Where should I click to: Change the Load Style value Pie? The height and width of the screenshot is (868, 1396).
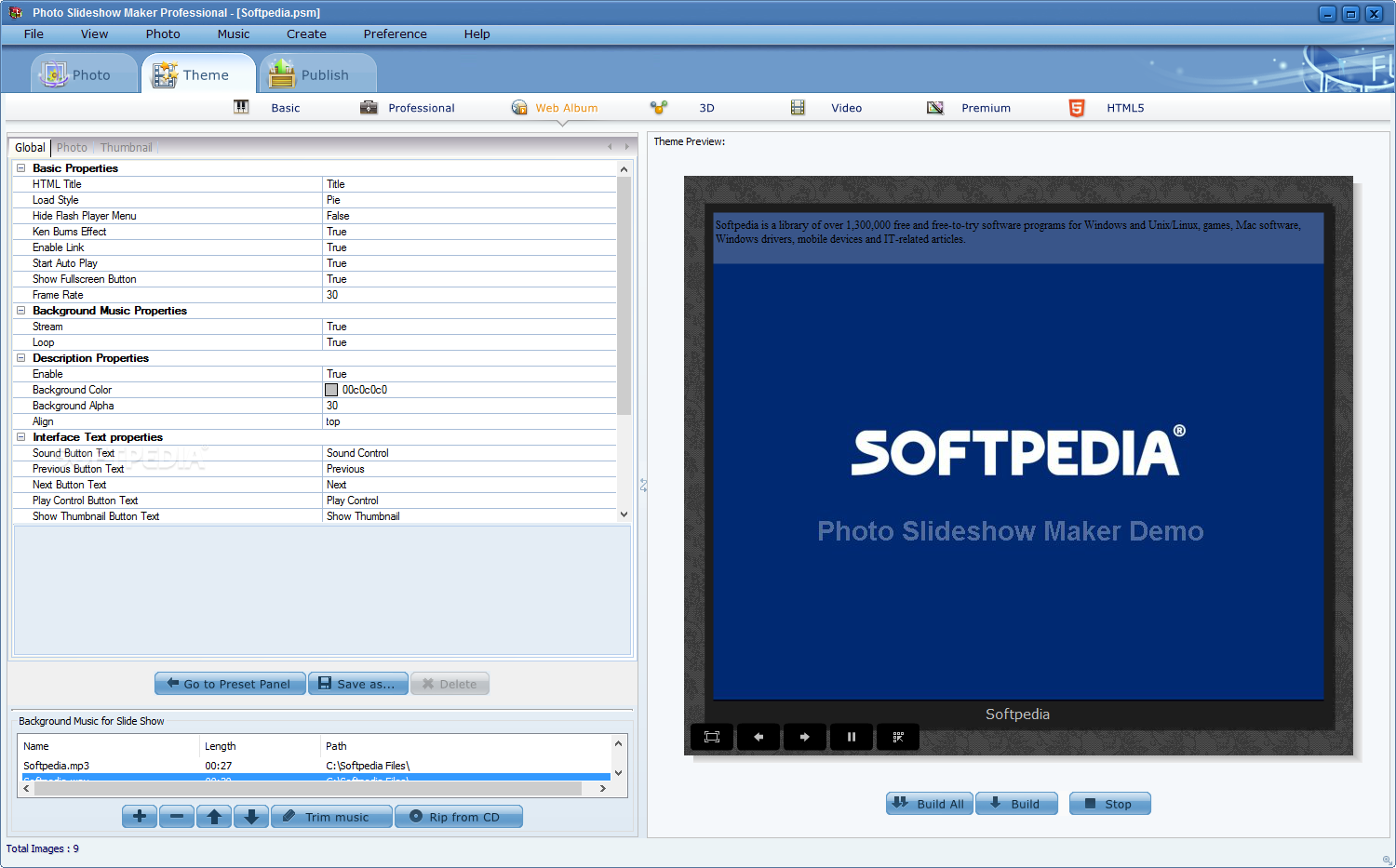(x=469, y=200)
